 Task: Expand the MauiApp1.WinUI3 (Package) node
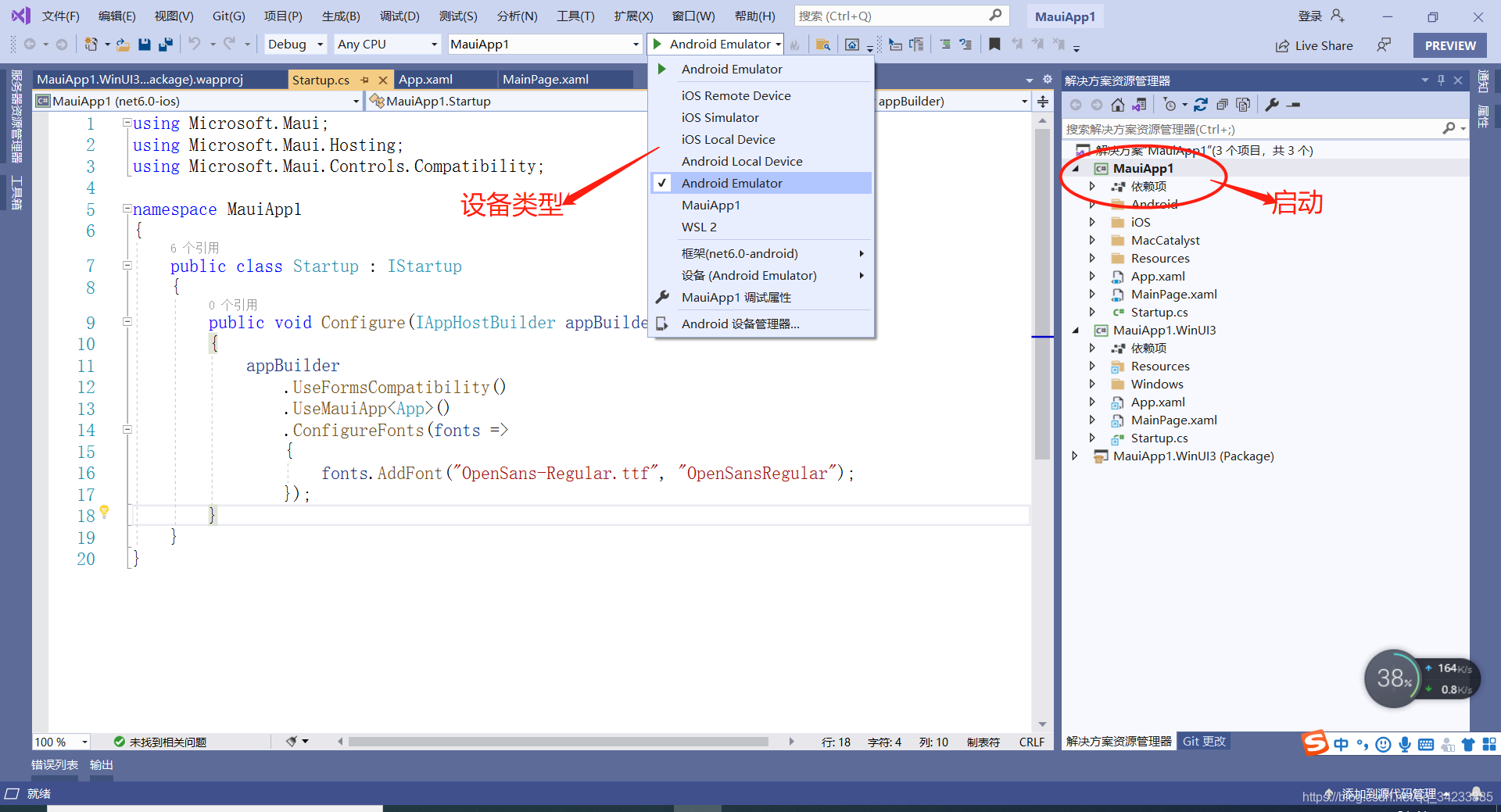click(1075, 456)
